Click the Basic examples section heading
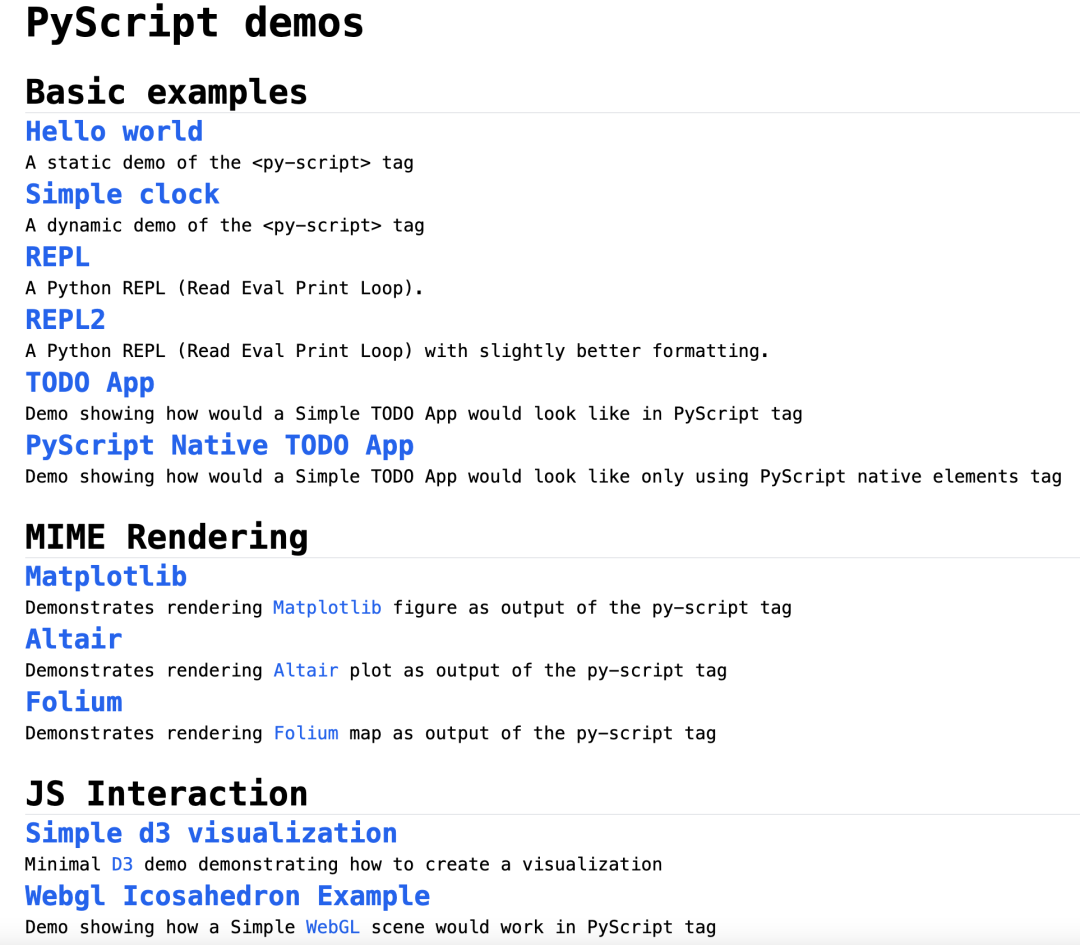Screen dimensions: 1080x945 (166, 92)
